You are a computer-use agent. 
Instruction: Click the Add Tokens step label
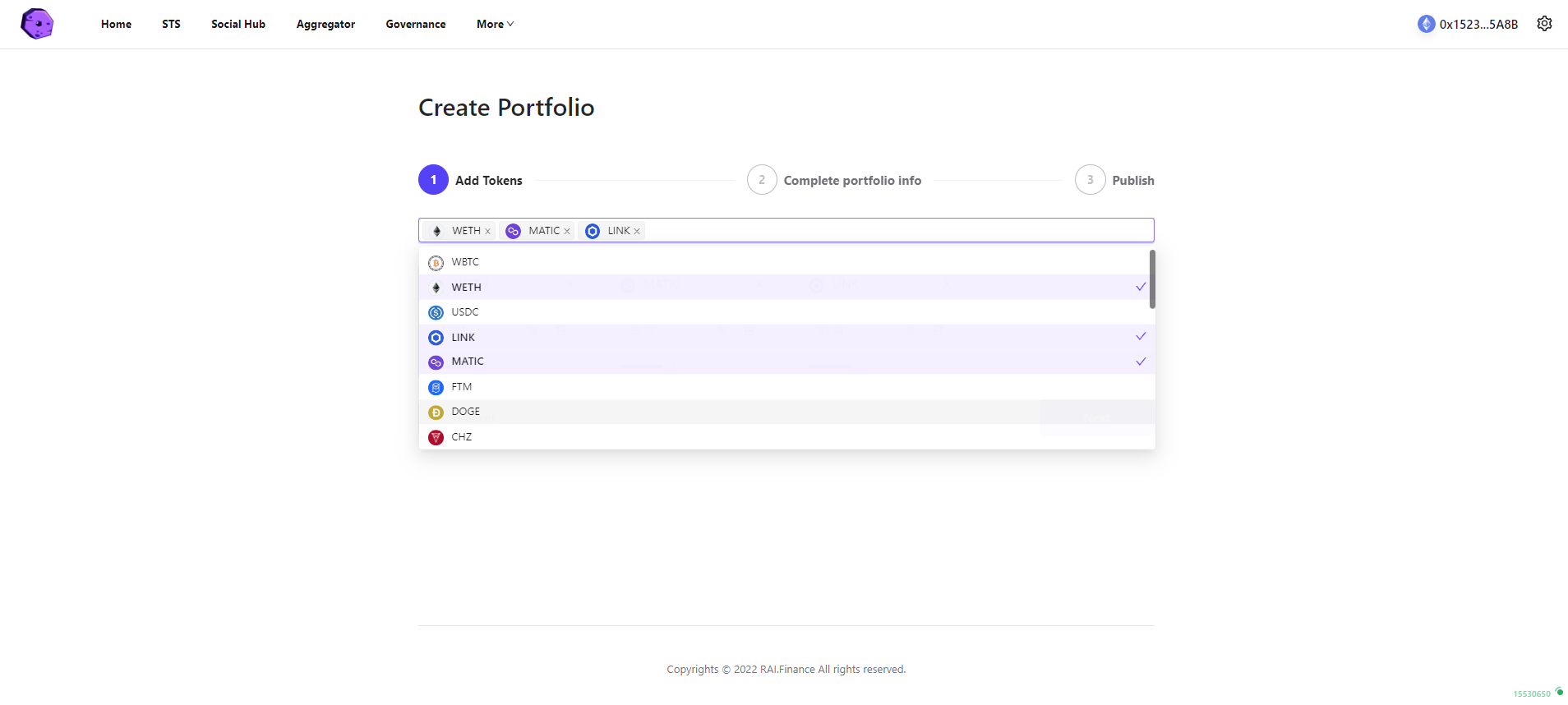[x=489, y=181]
